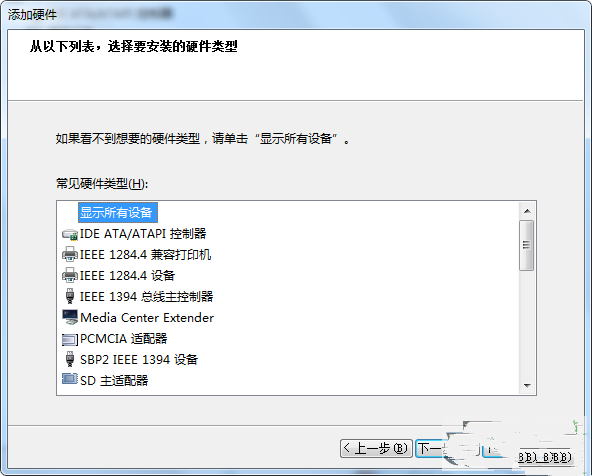Click the hardware list scroll down arrow
The height and width of the screenshot is (476, 592).
(x=527, y=385)
